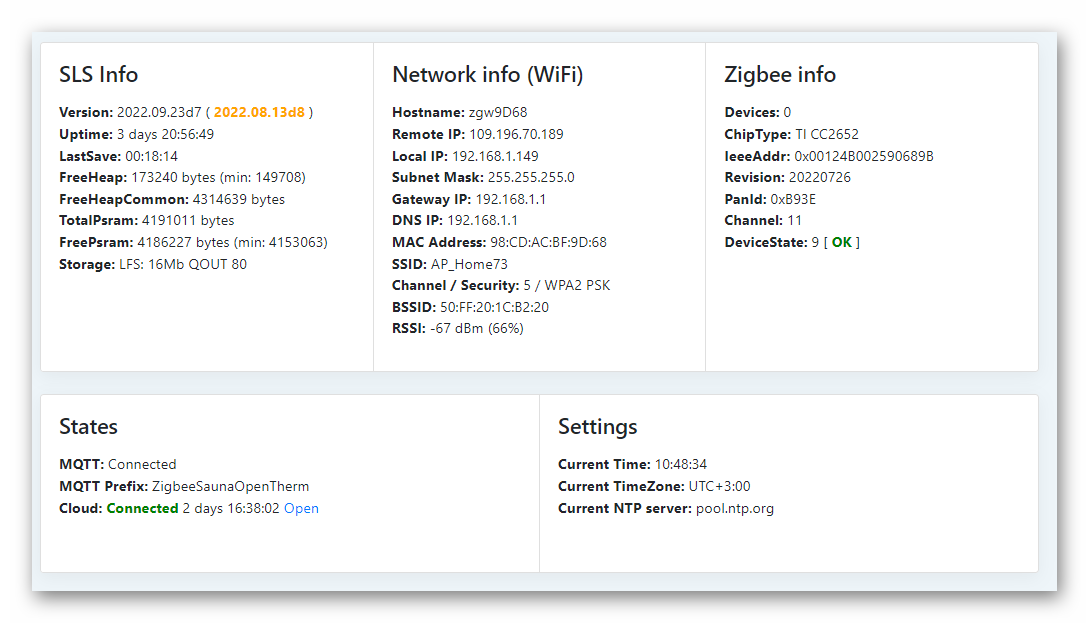Click the SLS Info heading
This screenshot has width=1089, height=623.
click(98, 75)
